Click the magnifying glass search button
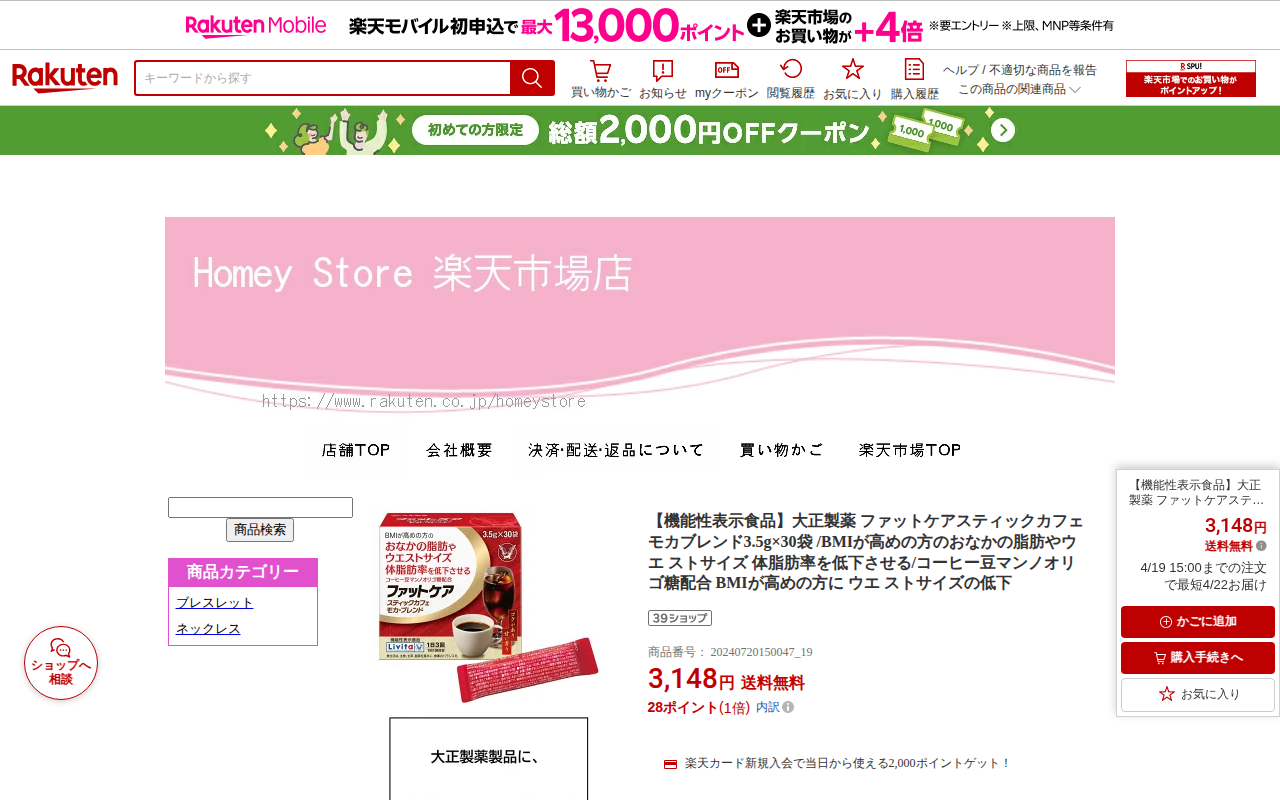This screenshot has height=800, width=1280. click(532, 78)
